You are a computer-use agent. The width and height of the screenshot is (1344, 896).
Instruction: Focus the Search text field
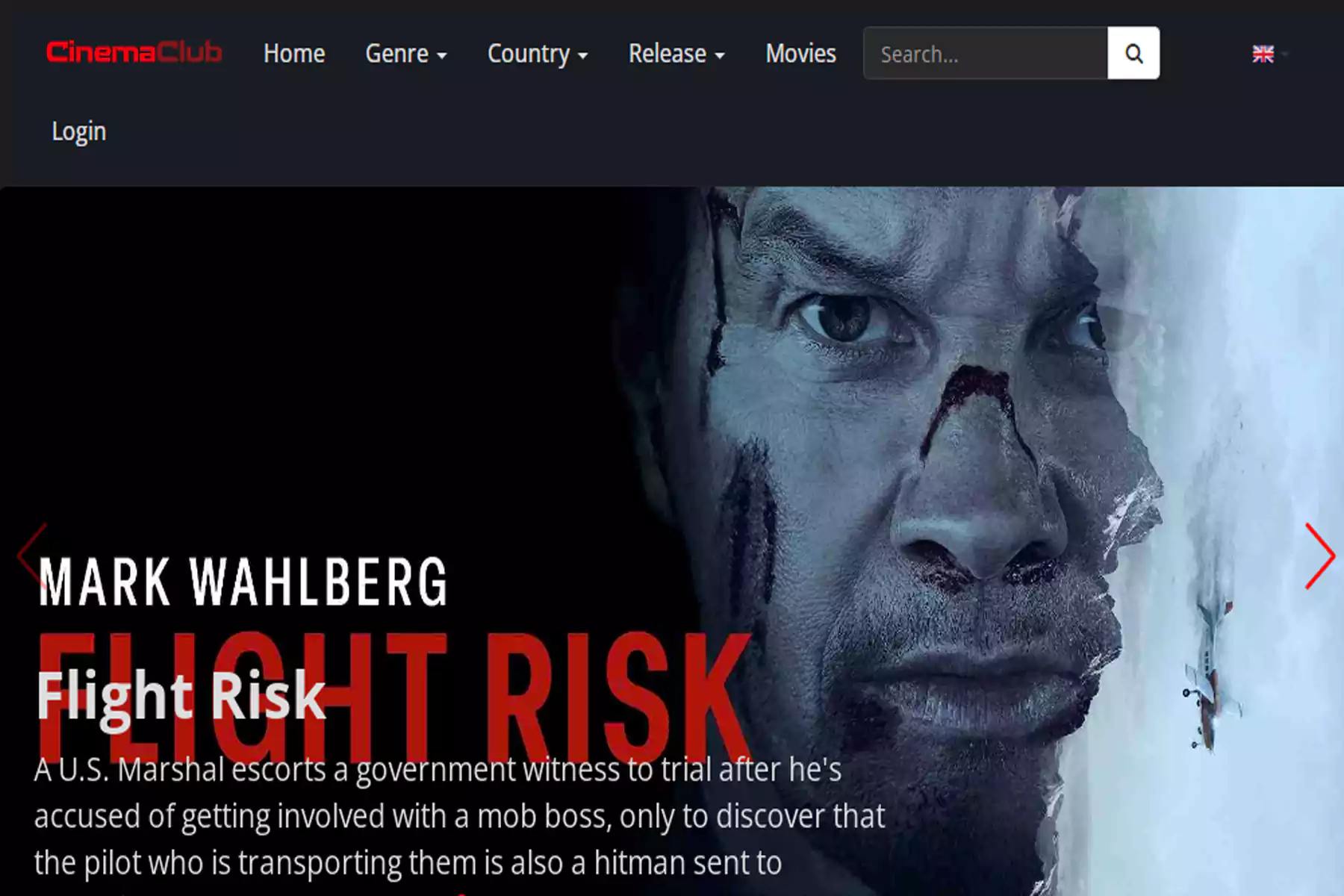point(986,53)
